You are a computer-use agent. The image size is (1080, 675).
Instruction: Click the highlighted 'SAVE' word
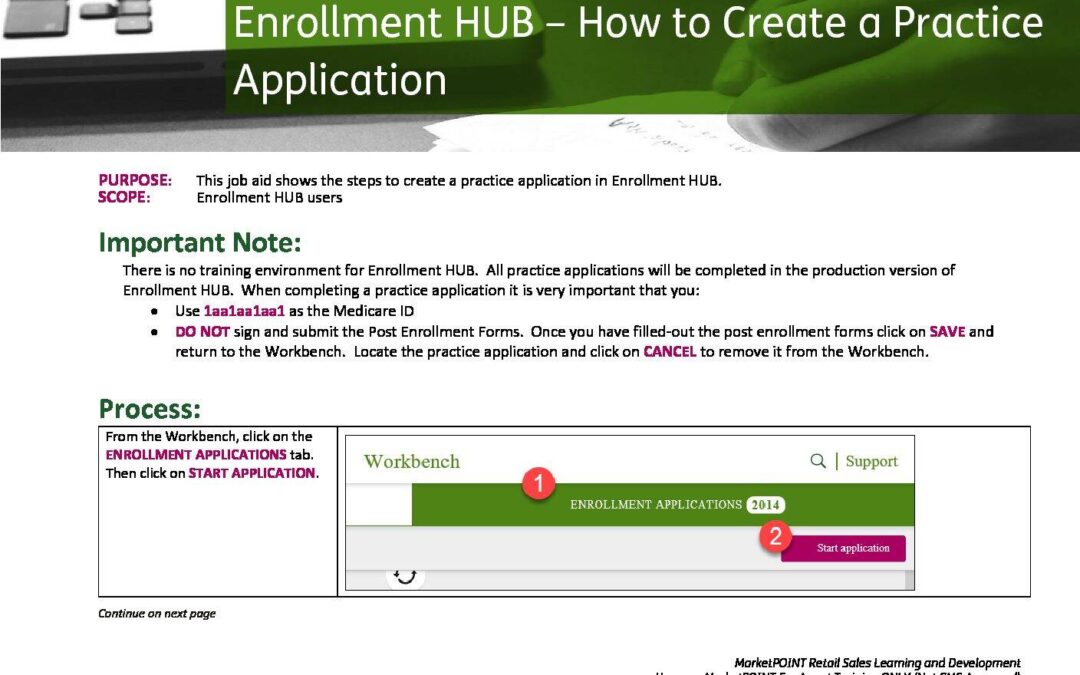pyautogui.click(x=947, y=331)
